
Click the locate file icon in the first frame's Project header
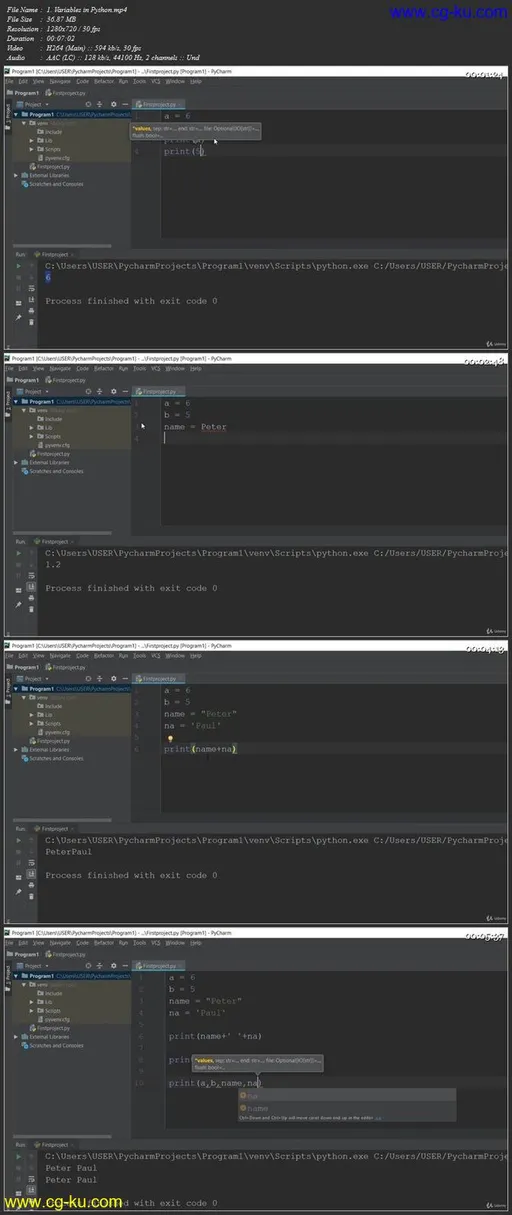[x=88, y=104]
